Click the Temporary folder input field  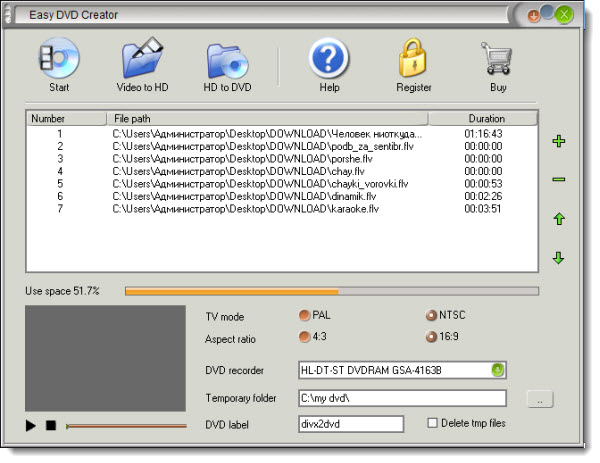[x=402, y=398]
